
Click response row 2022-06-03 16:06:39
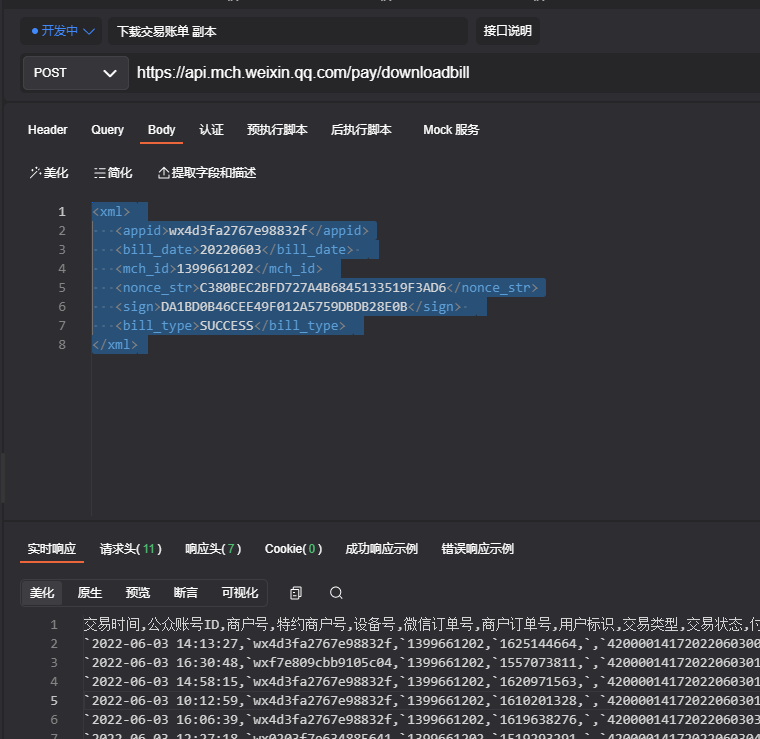pyautogui.click(x=421, y=720)
